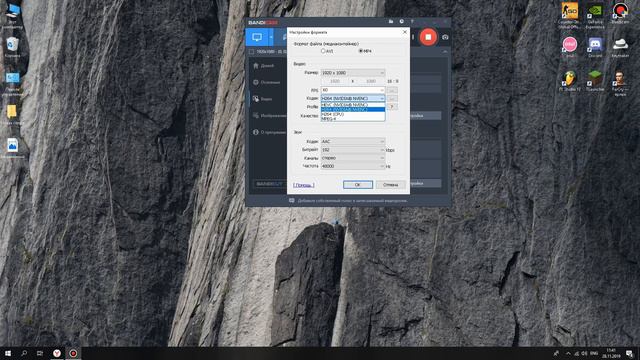Viewport: 640px width, 360px height.
Task: Show hidden tray icons with up arrow
Action: pos(568,353)
